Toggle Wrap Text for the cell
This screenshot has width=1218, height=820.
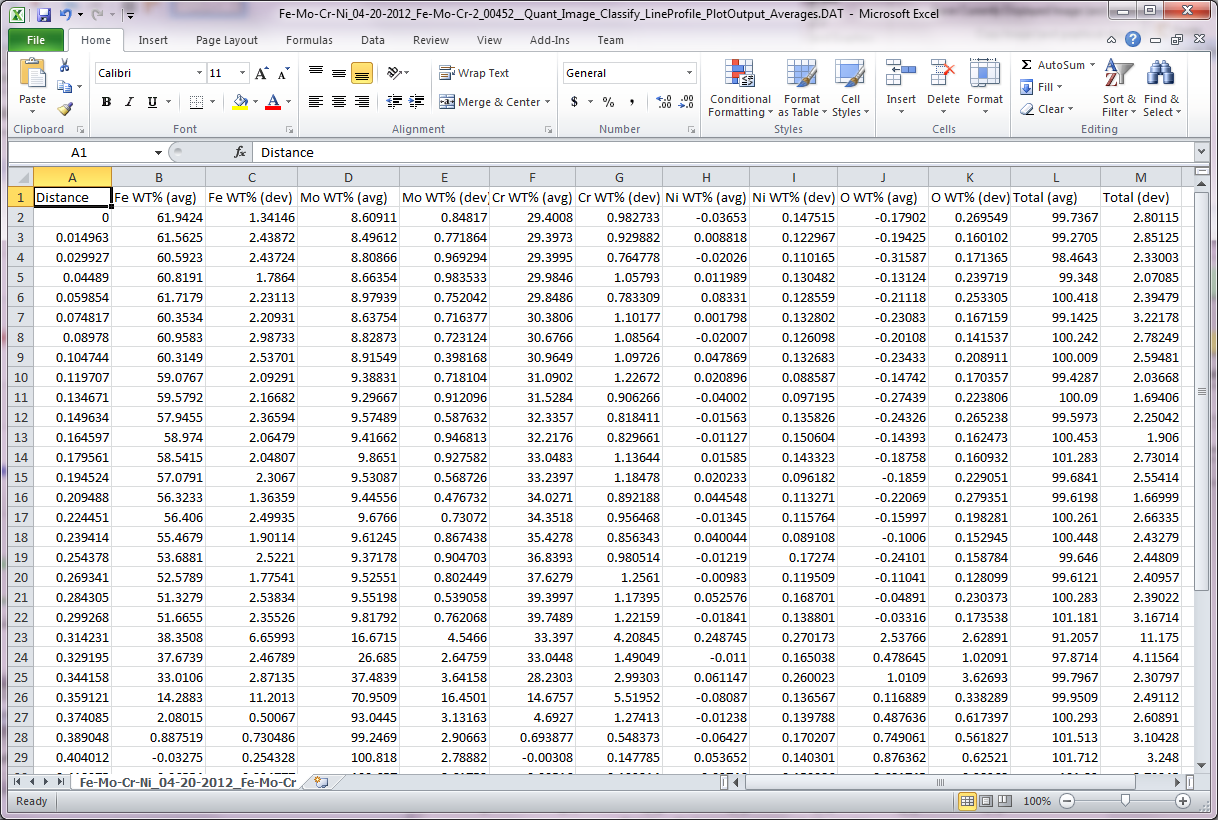pyautogui.click(x=474, y=73)
